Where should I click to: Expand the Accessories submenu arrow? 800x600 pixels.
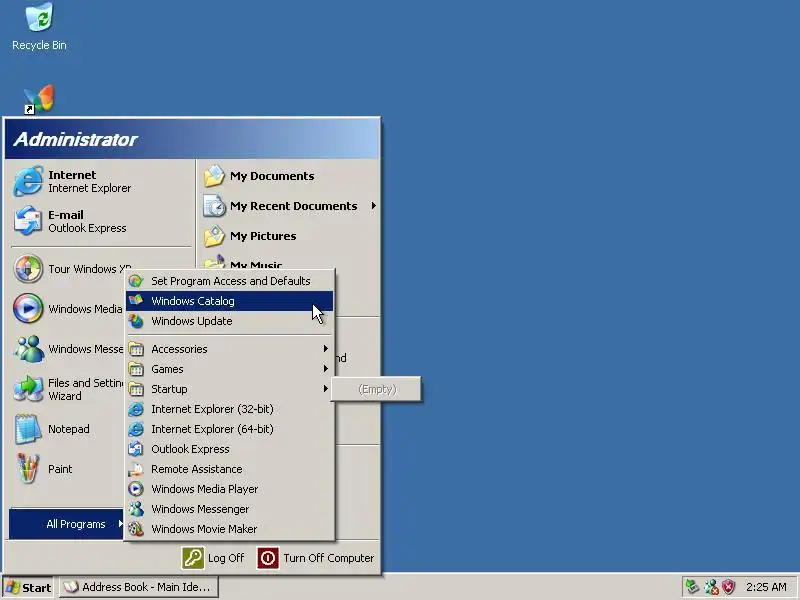(x=326, y=348)
